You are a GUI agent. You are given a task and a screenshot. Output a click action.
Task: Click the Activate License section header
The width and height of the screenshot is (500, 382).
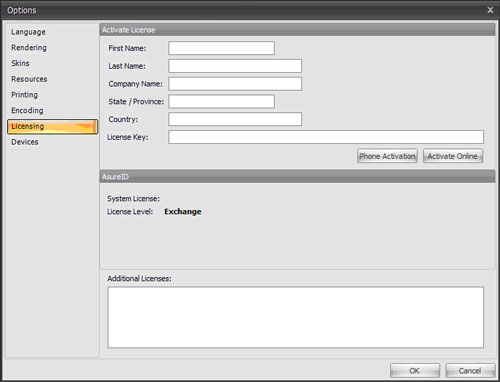click(x=297, y=30)
